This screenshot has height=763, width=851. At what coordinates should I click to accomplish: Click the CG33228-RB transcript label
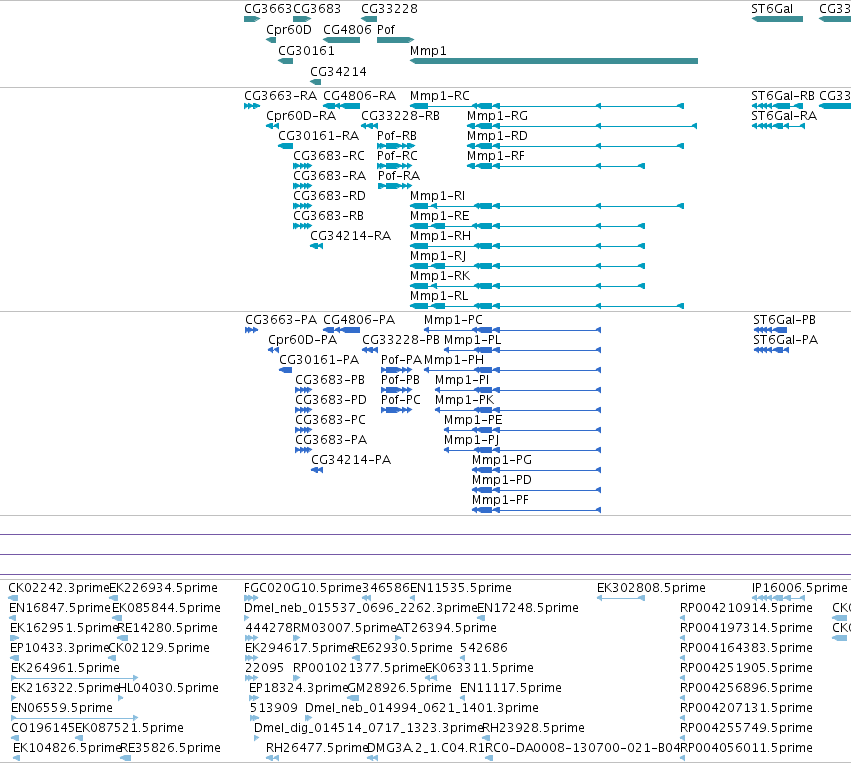tap(400, 116)
